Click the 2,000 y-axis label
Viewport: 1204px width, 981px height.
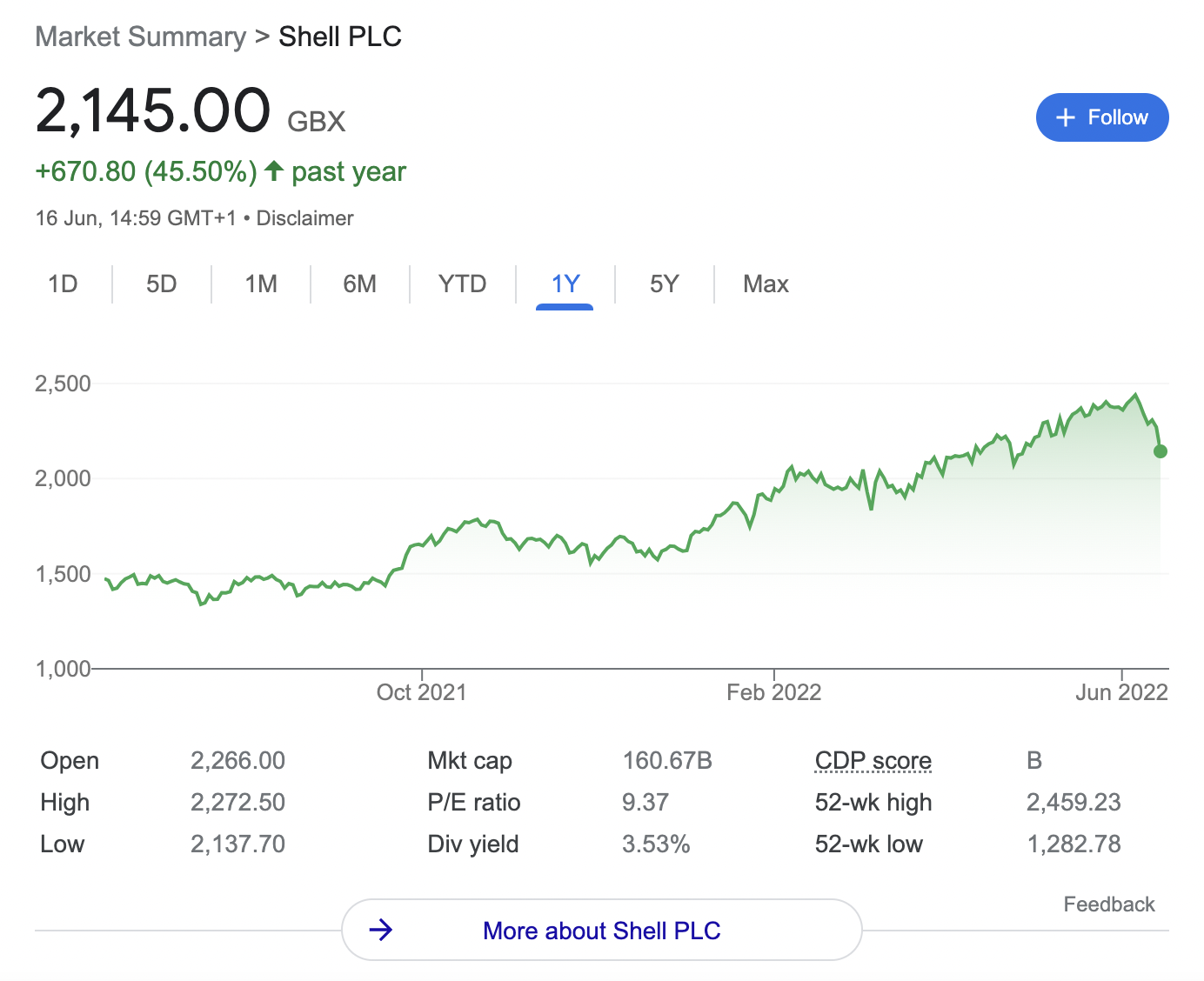click(63, 478)
